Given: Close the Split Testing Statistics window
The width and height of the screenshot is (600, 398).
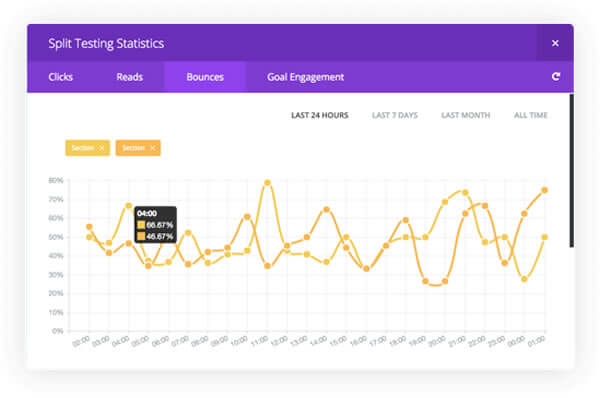Looking at the screenshot, I should [555, 43].
